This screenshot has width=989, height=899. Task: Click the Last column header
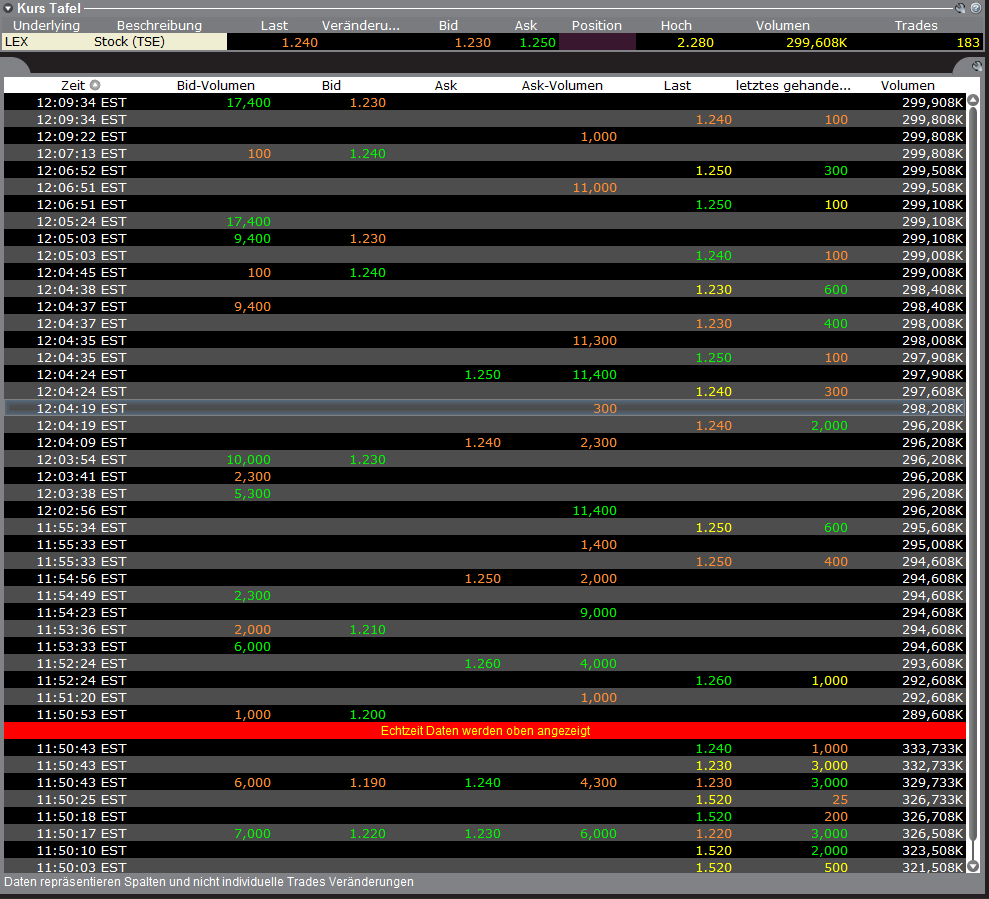coord(677,85)
